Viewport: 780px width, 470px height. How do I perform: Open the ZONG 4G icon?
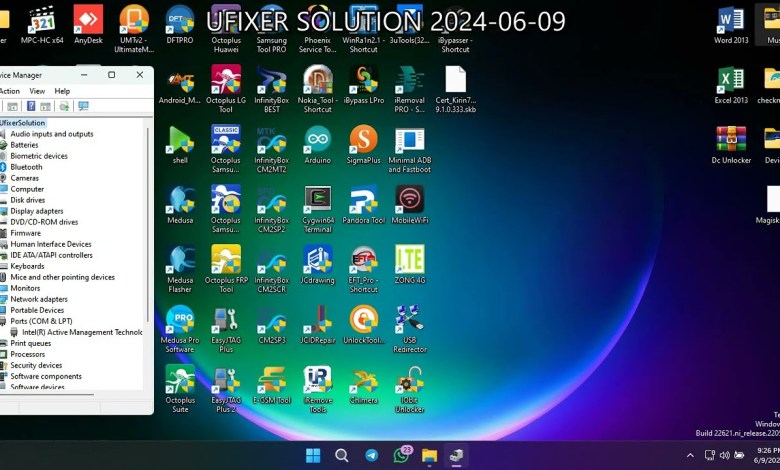point(409,265)
